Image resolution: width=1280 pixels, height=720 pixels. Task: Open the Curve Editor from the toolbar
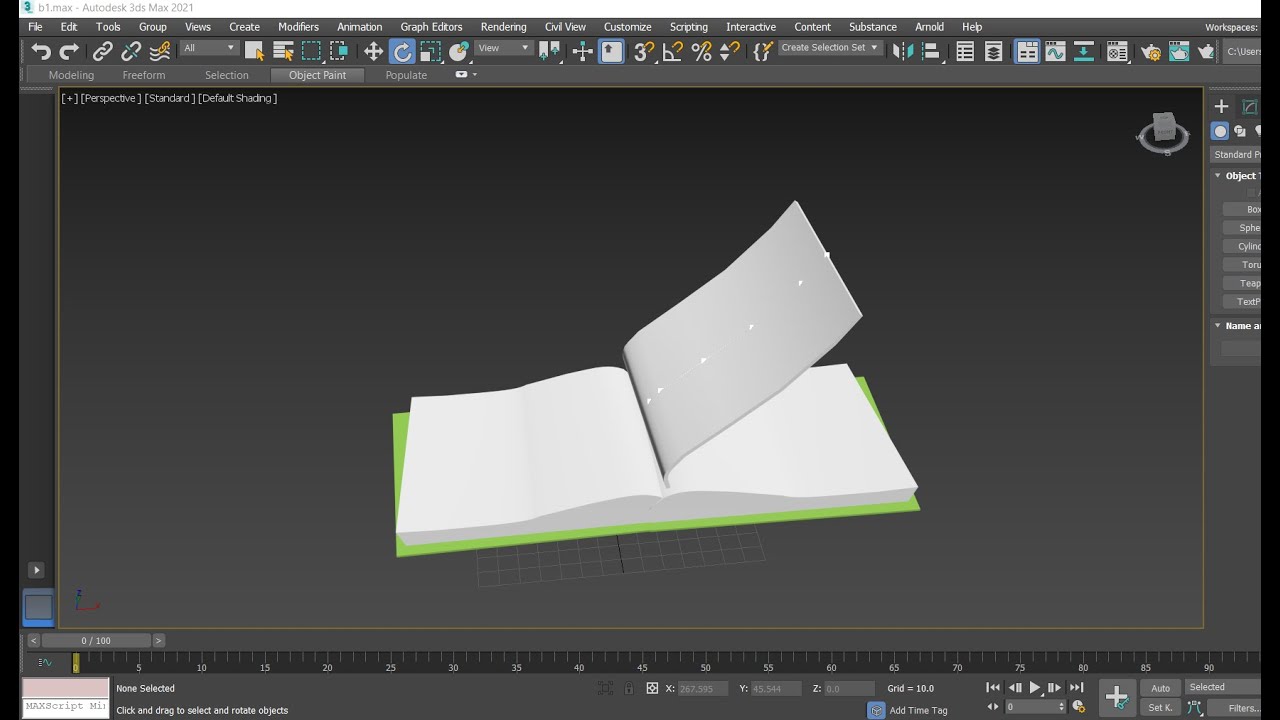[1055, 51]
